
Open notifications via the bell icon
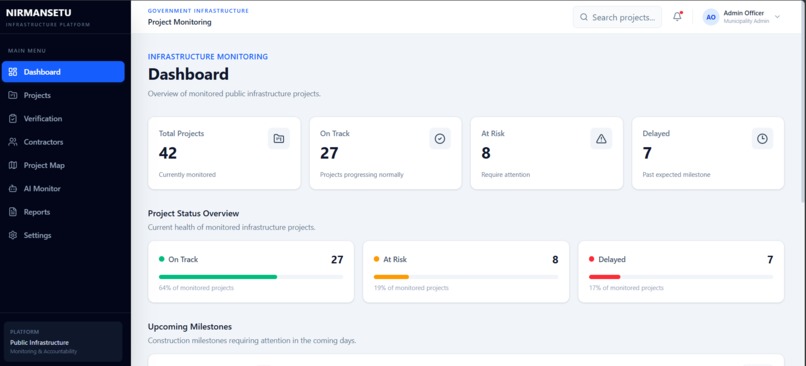click(677, 16)
